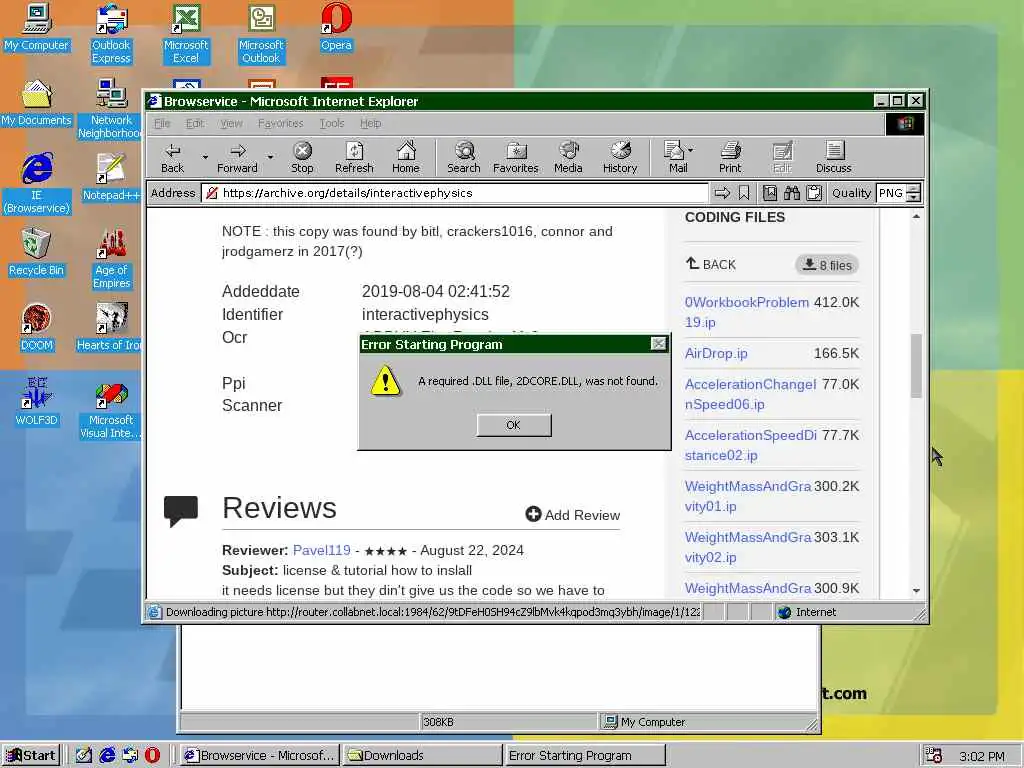Open the AccelerationSpeedDistance02.ip link
This screenshot has height=768, width=1024.
point(750,445)
